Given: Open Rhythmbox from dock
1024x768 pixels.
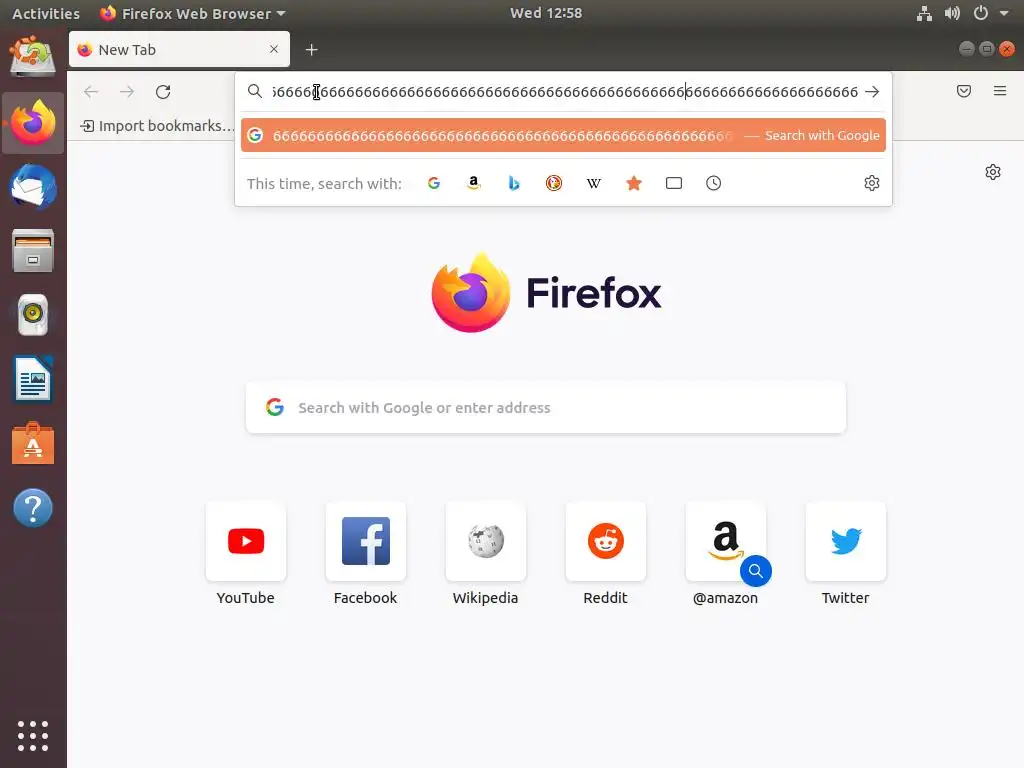Looking at the screenshot, I should (33, 315).
